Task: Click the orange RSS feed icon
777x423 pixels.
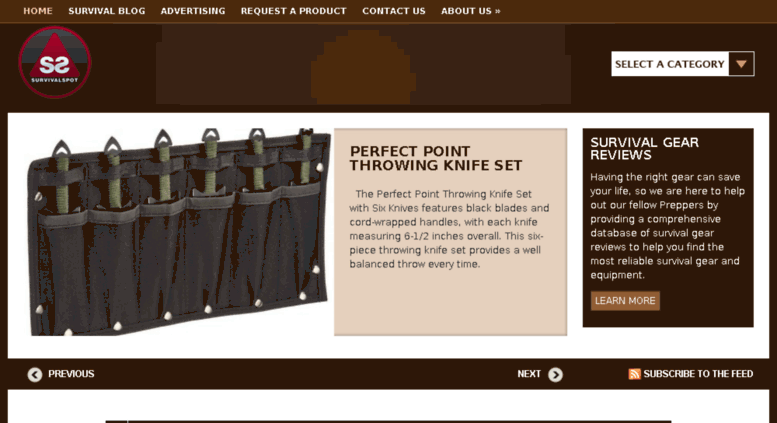Action: pos(634,374)
